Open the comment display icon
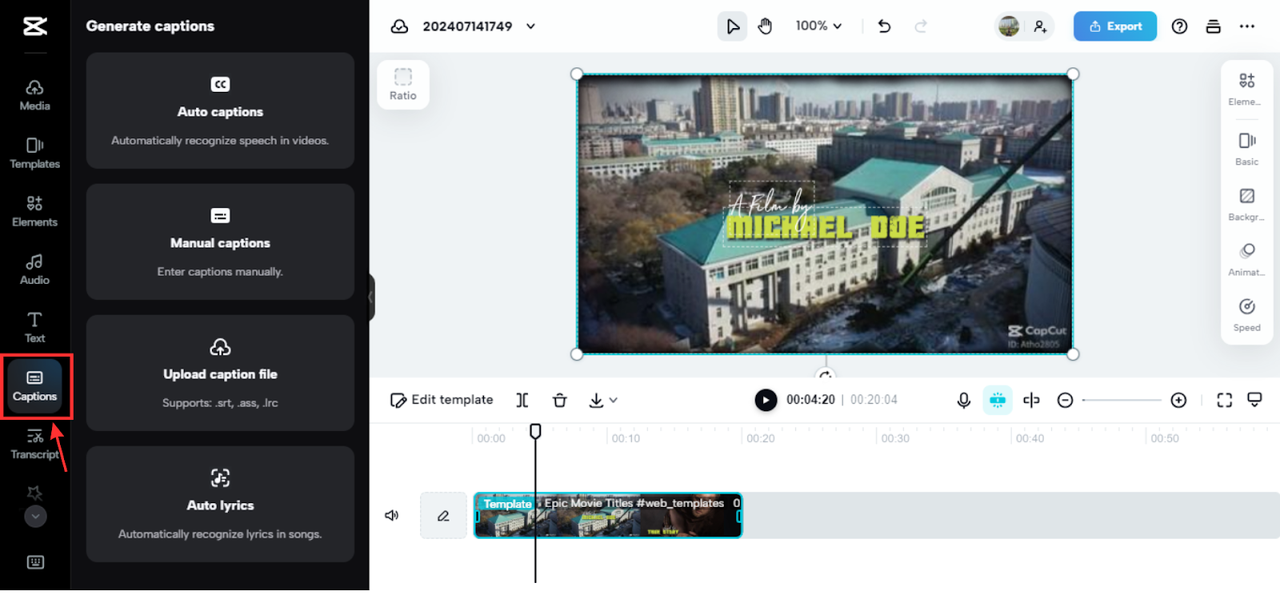1280x595 pixels. coord(1256,400)
